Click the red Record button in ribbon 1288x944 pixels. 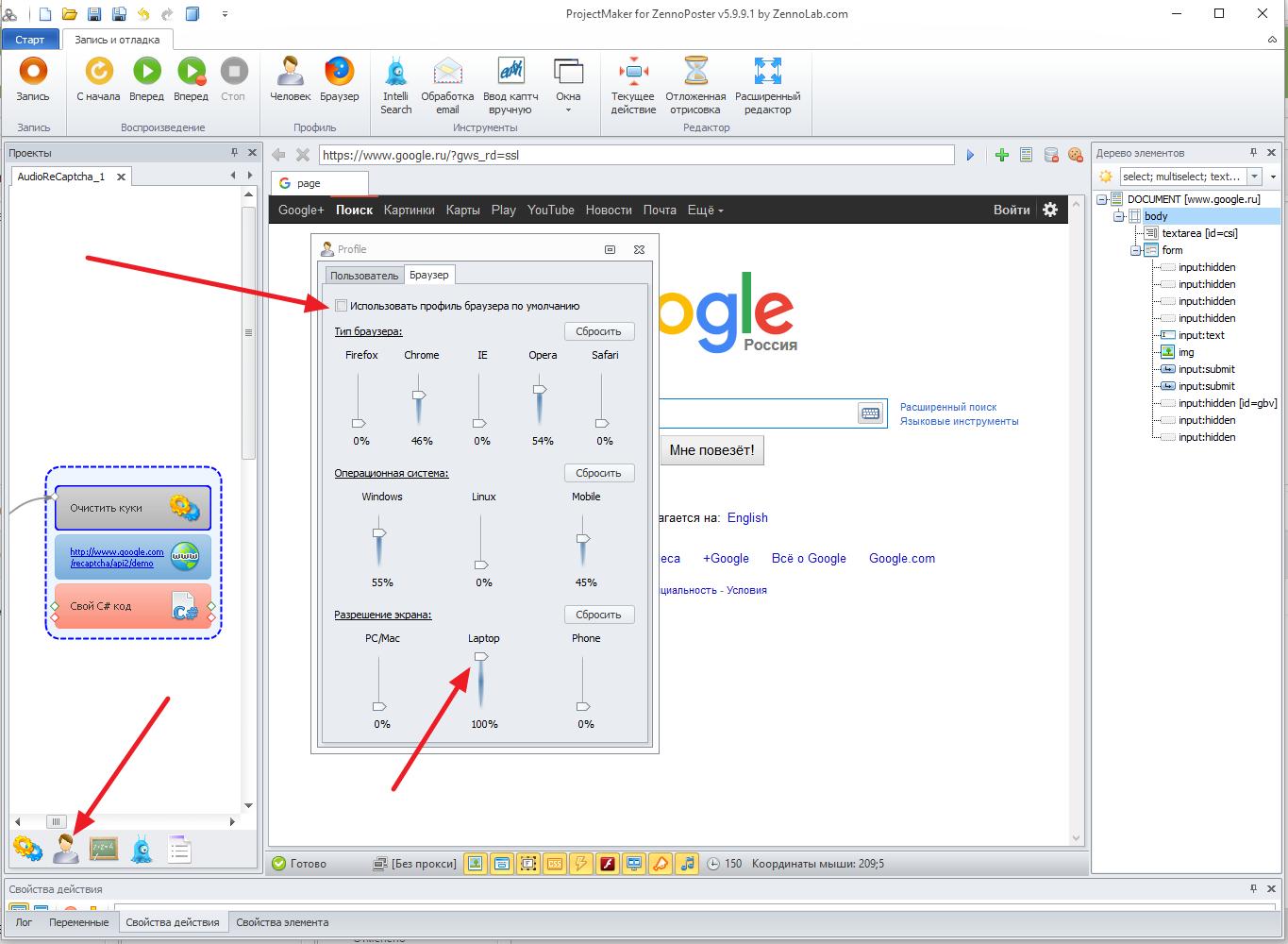click(x=33, y=73)
